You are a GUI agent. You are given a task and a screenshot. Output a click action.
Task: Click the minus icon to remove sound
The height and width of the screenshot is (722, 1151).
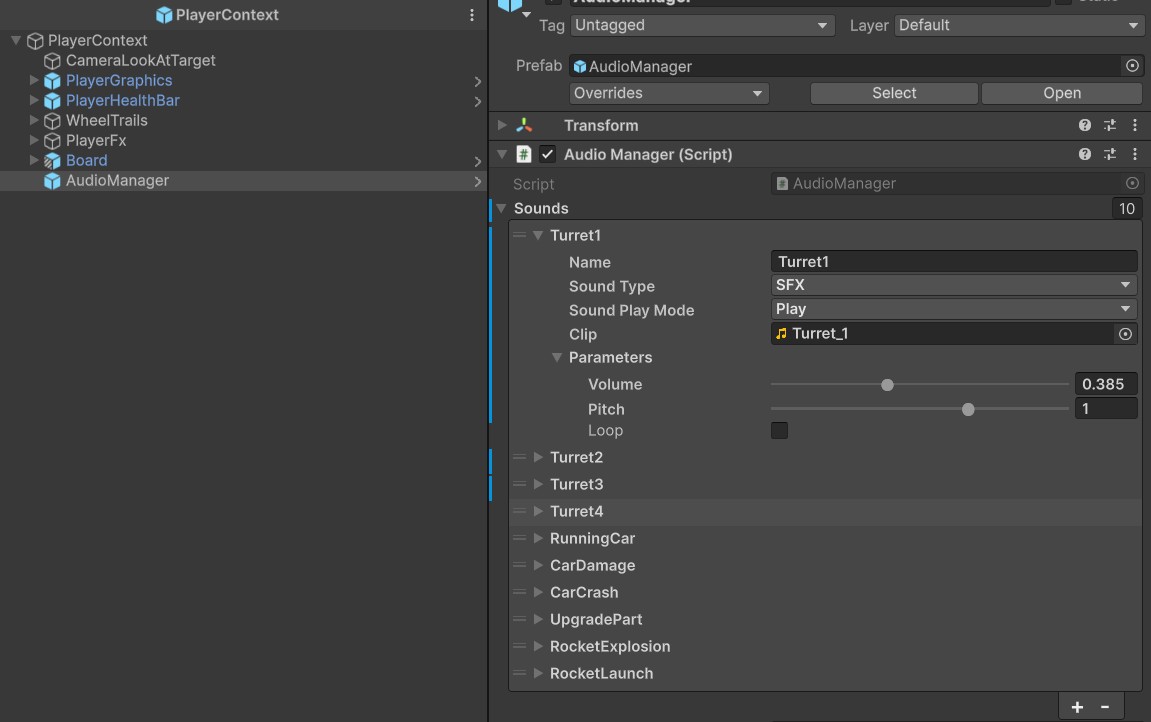click(x=1105, y=707)
